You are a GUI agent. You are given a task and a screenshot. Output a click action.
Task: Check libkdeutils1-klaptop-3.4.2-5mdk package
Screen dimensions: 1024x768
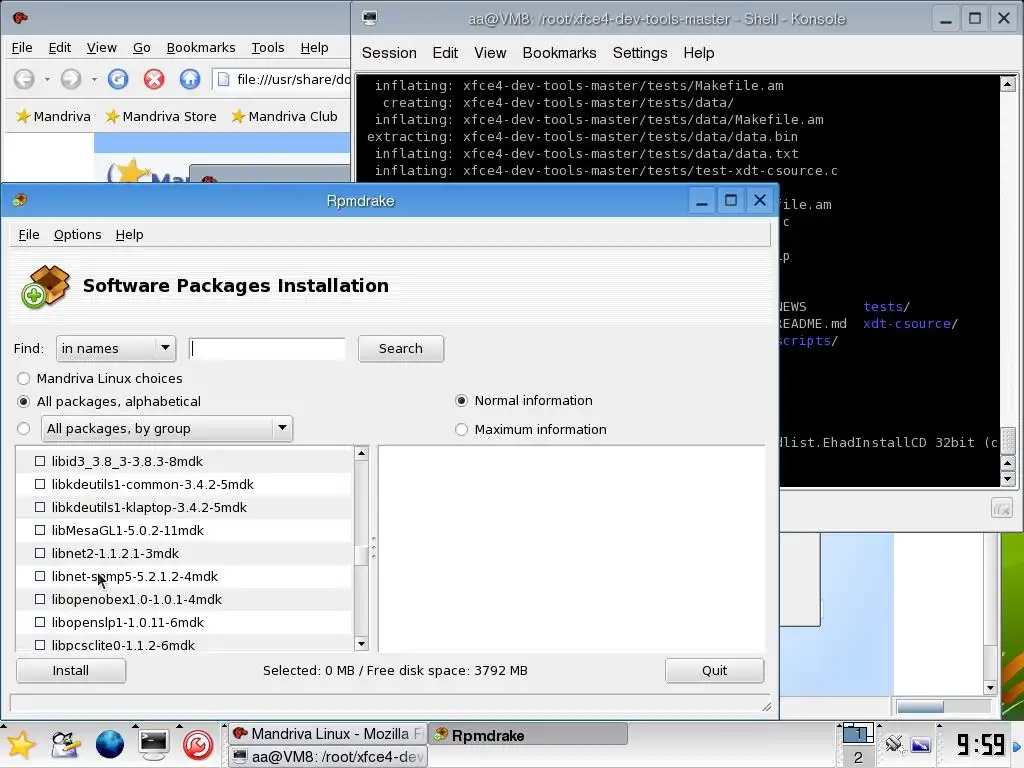point(40,507)
